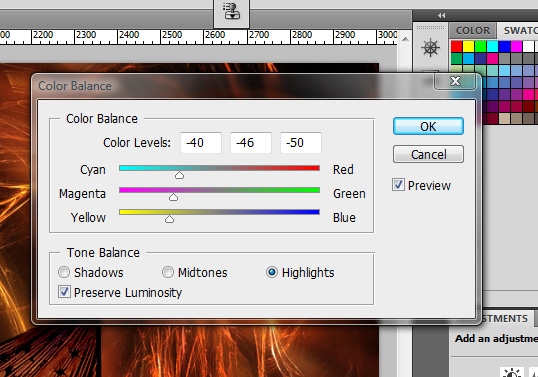Image resolution: width=538 pixels, height=377 pixels.
Task: Pick the red swatch in top row
Action: tap(456, 46)
